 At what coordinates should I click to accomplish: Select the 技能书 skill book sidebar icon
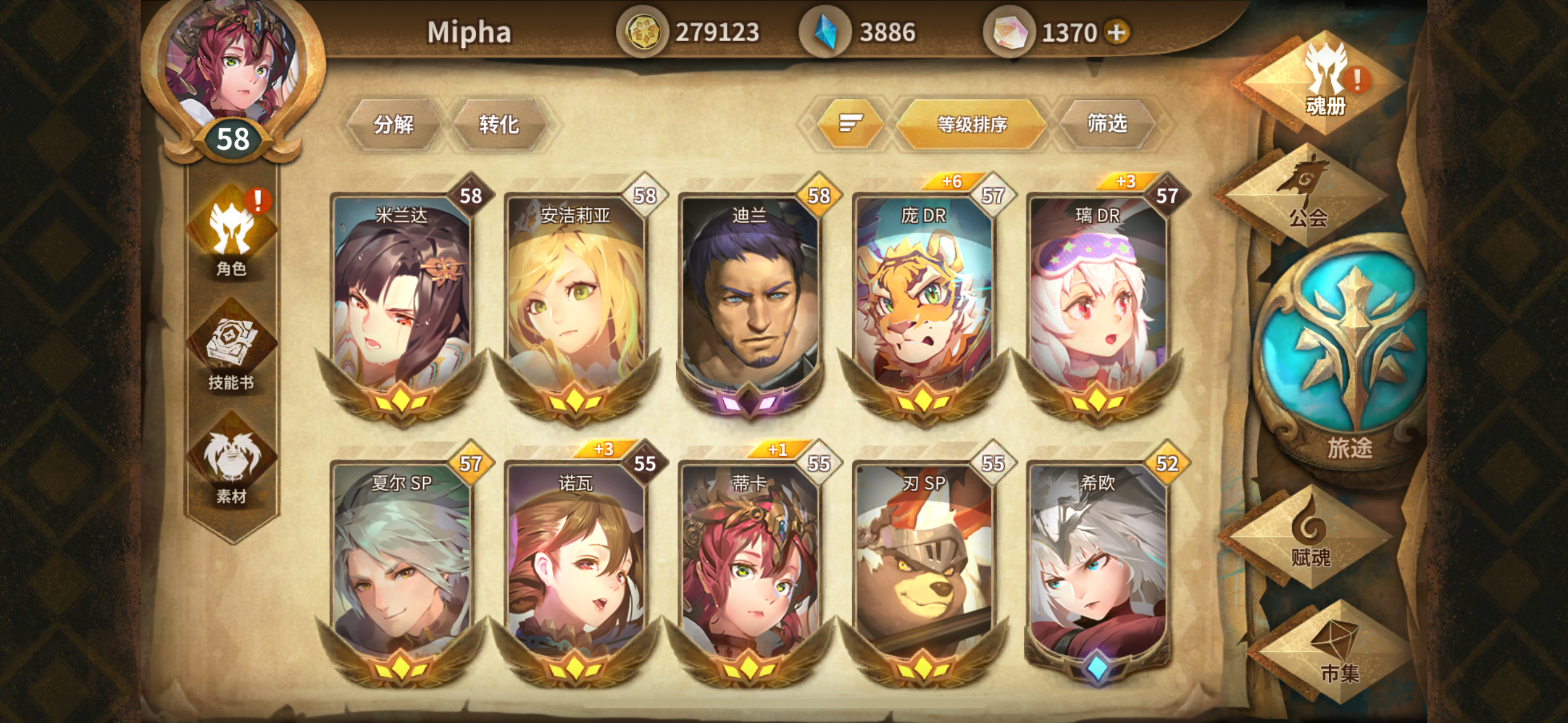[x=231, y=346]
